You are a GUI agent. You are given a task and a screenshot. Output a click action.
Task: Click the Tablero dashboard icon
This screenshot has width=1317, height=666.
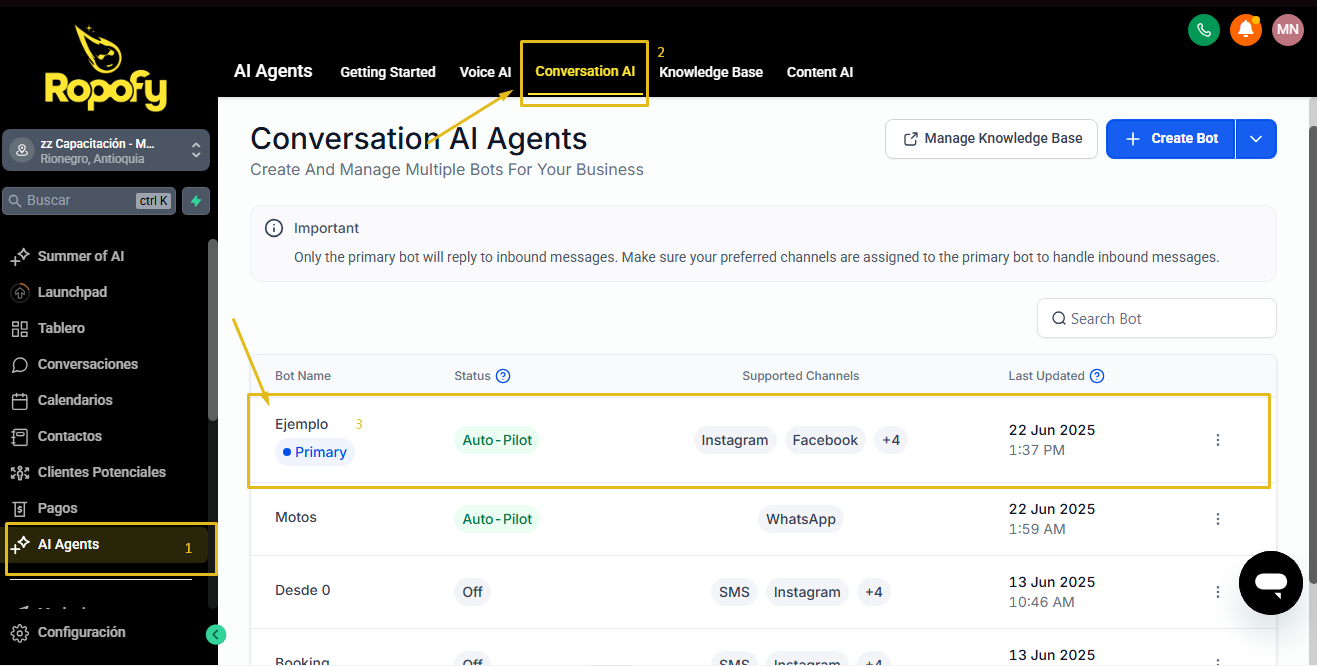coord(20,329)
